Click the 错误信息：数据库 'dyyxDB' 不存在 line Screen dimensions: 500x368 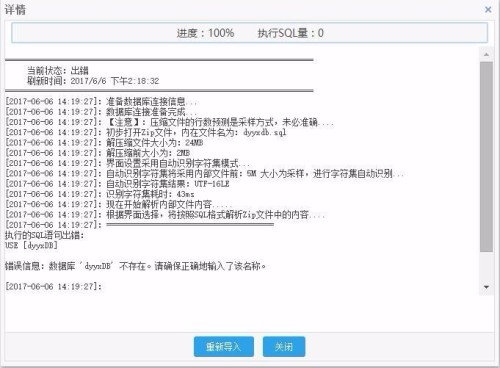click(135, 266)
